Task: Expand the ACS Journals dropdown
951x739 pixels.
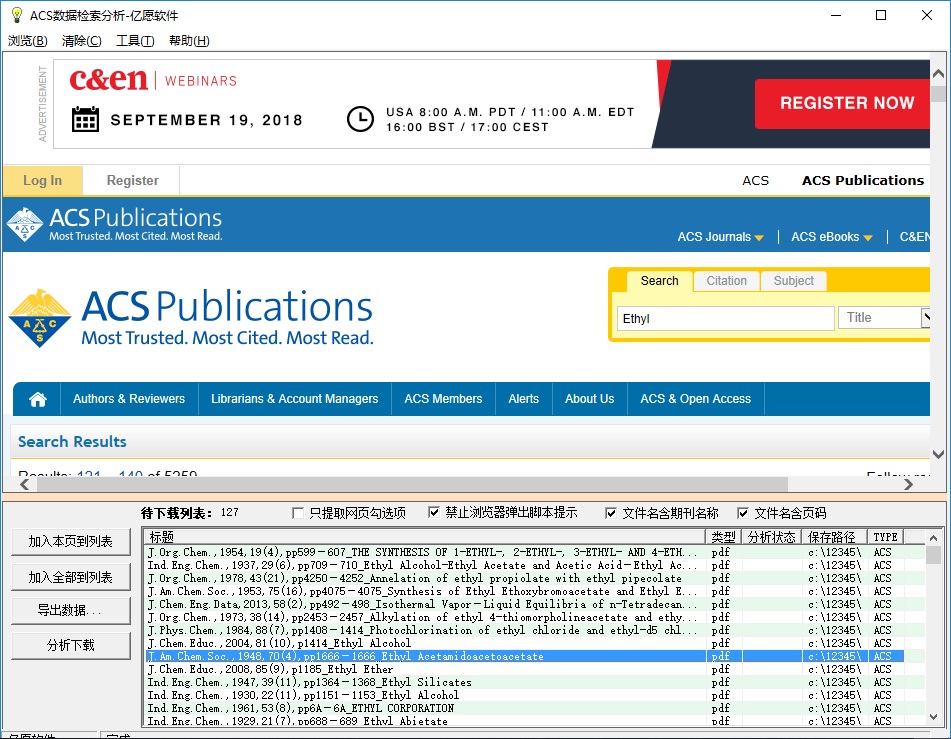Action: 720,237
